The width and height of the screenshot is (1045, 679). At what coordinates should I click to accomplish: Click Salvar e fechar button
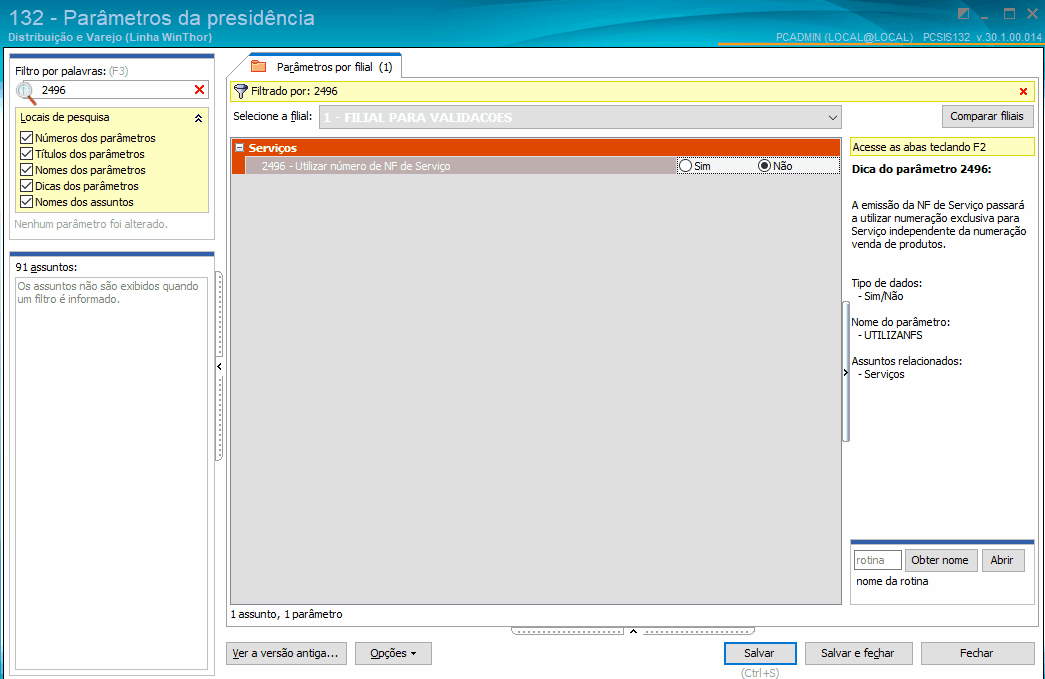point(858,653)
